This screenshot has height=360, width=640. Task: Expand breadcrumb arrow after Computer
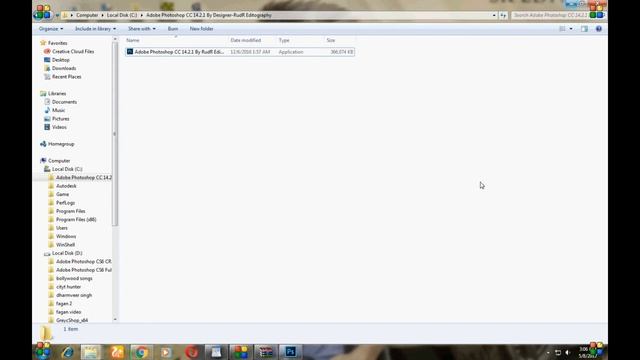pyautogui.click(x=102, y=15)
